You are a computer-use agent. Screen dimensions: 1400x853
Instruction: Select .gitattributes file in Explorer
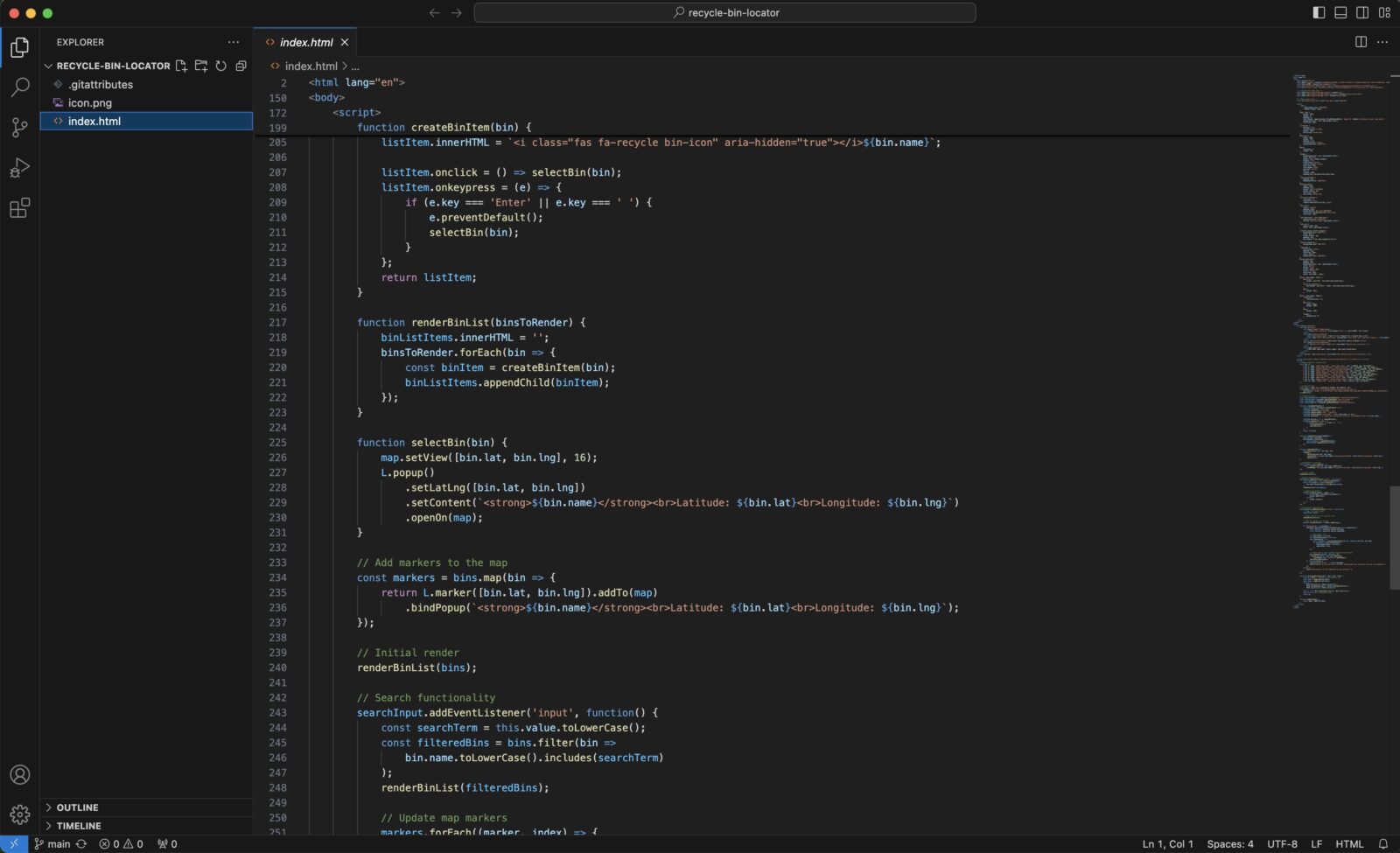point(146,85)
